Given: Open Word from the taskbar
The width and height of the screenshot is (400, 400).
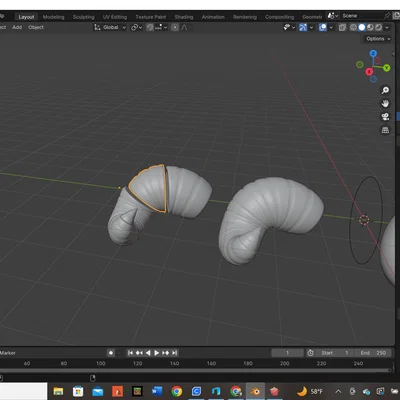Looking at the screenshot, I should [x=157, y=391].
